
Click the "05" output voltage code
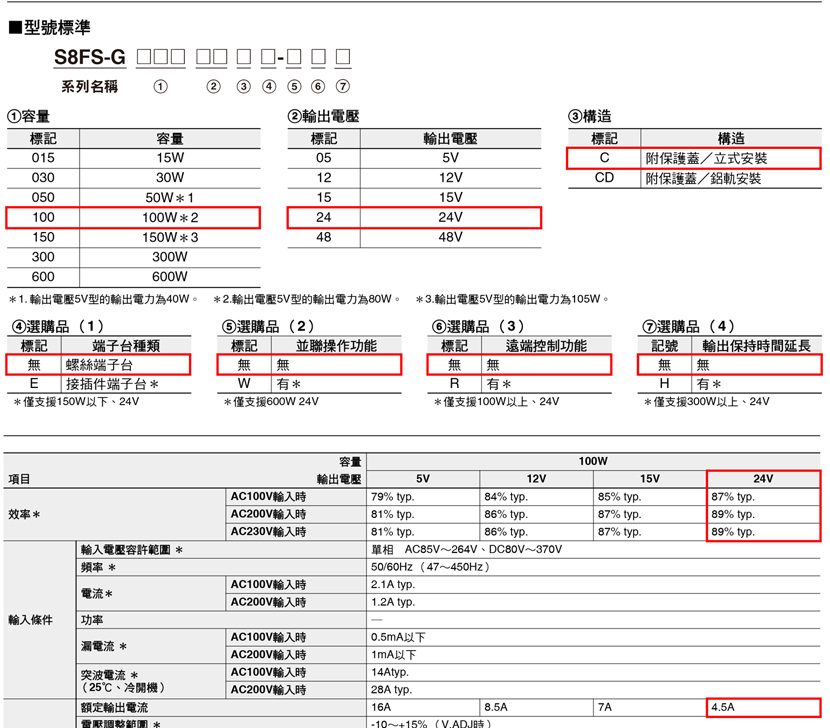click(x=323, y=158)
